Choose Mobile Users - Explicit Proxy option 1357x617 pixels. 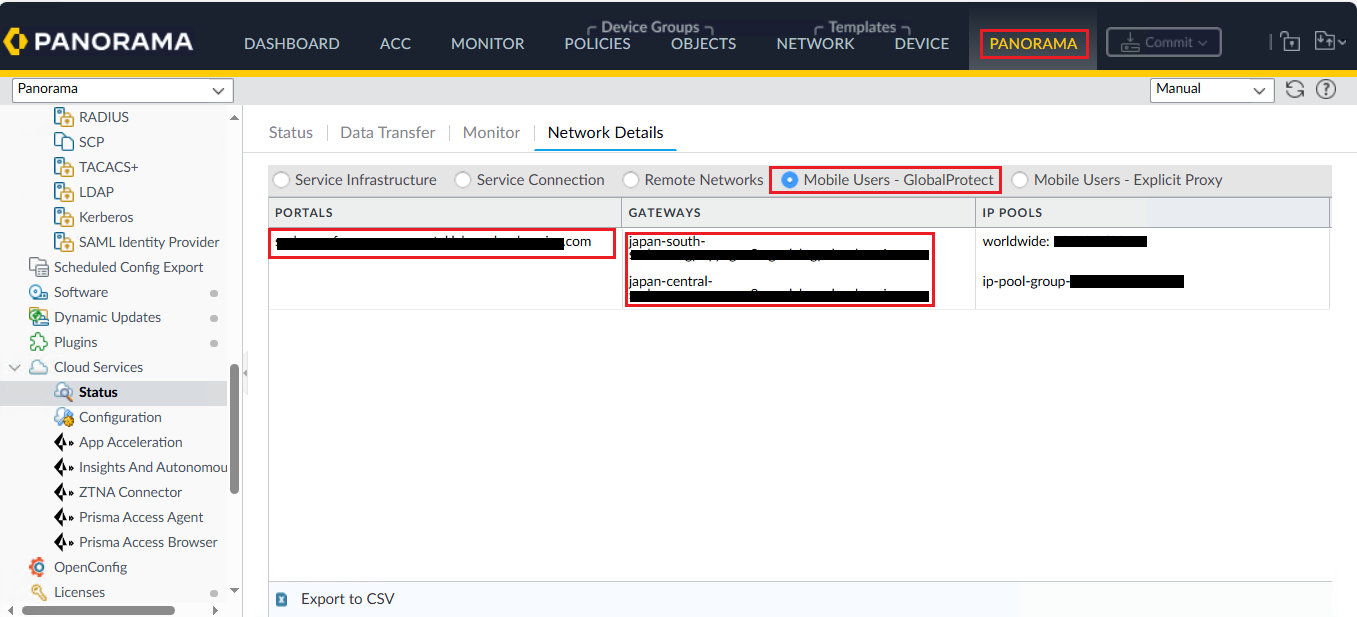1020,180
